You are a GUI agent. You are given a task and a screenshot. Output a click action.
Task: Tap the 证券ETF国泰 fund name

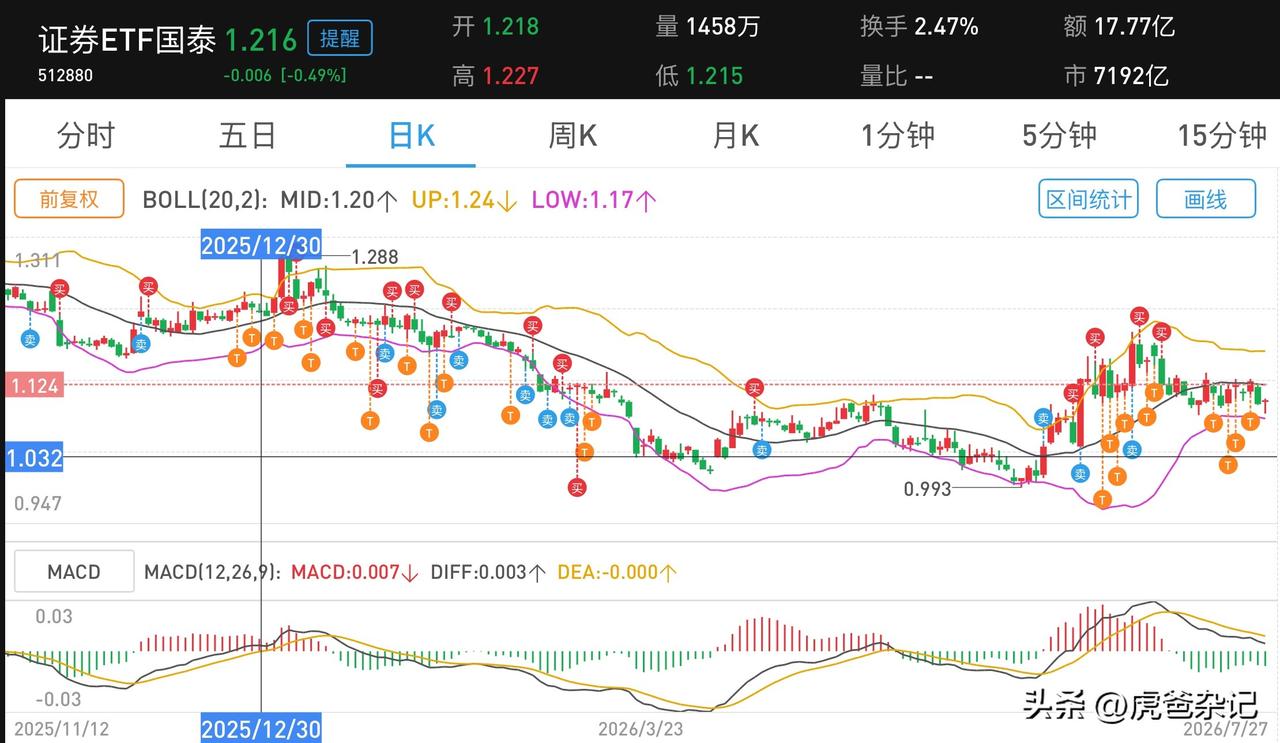point(127,40)
